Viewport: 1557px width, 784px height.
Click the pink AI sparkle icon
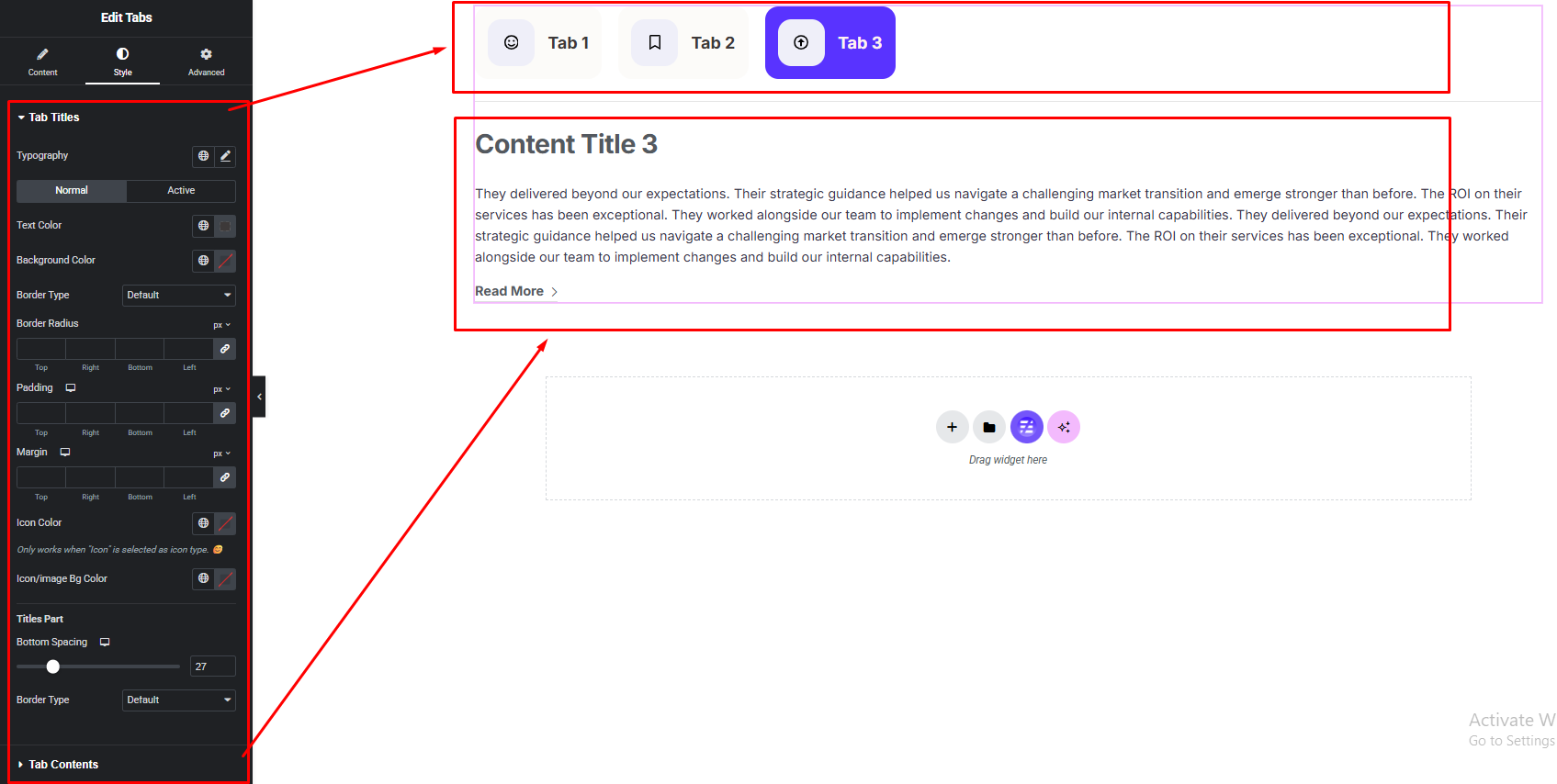(1064, 427)
